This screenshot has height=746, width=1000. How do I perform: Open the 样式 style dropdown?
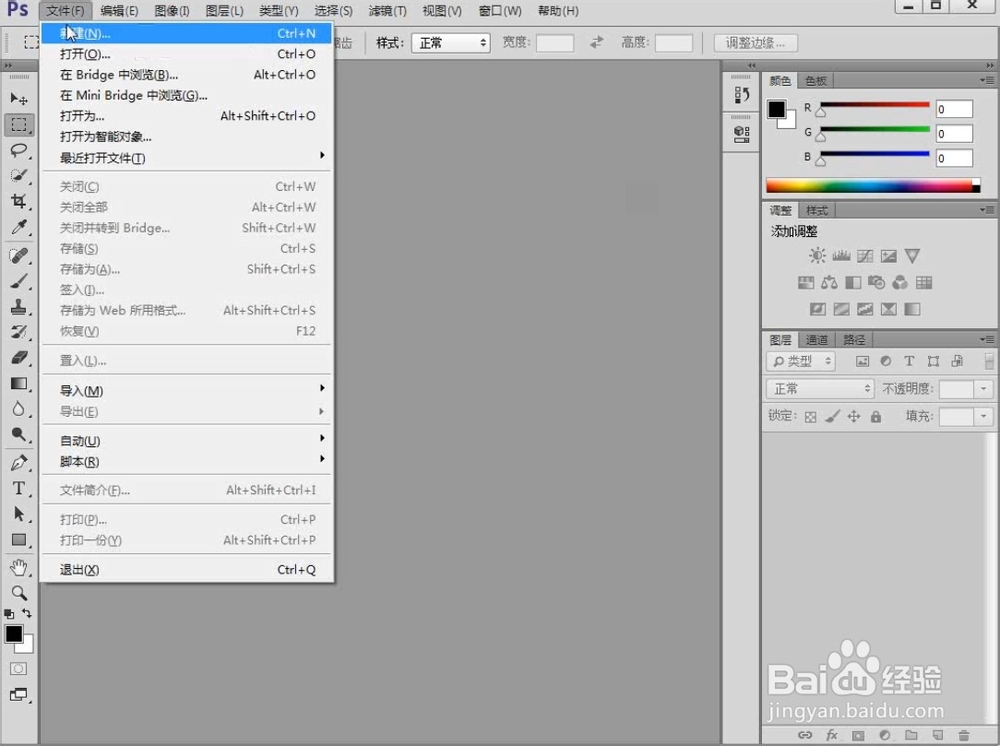point(451,43)
